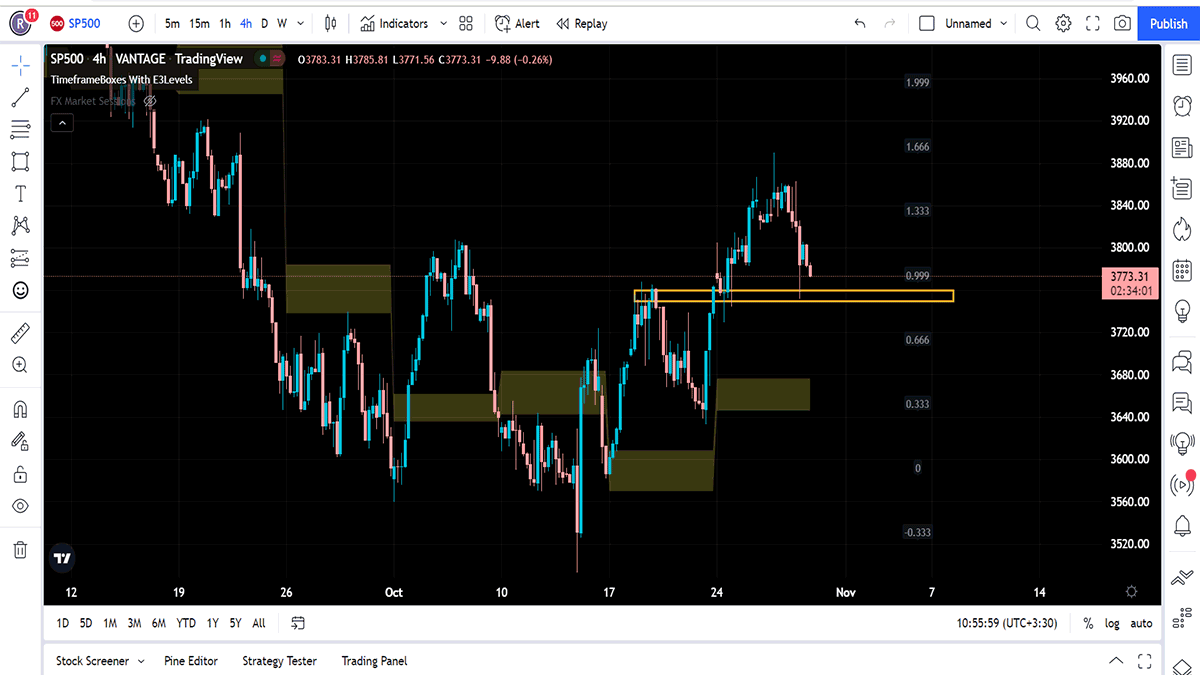The image size is (1200, 675).
Task: Open chart settings gear icon
Action: [x=1063, y=23]
